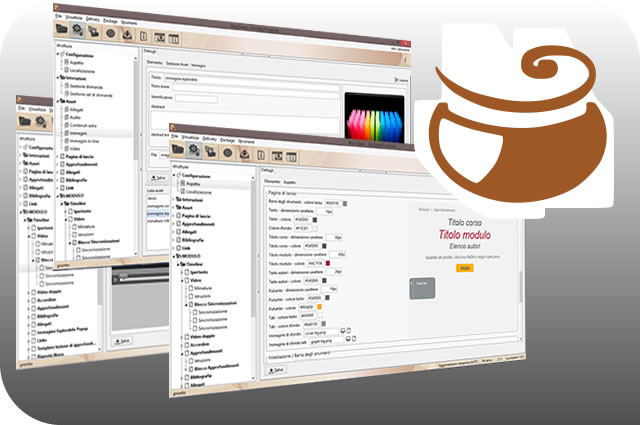Select Gestione domande in Immagini window tree
The height and width of the screenshot is (425, 640).
(85, 86)
